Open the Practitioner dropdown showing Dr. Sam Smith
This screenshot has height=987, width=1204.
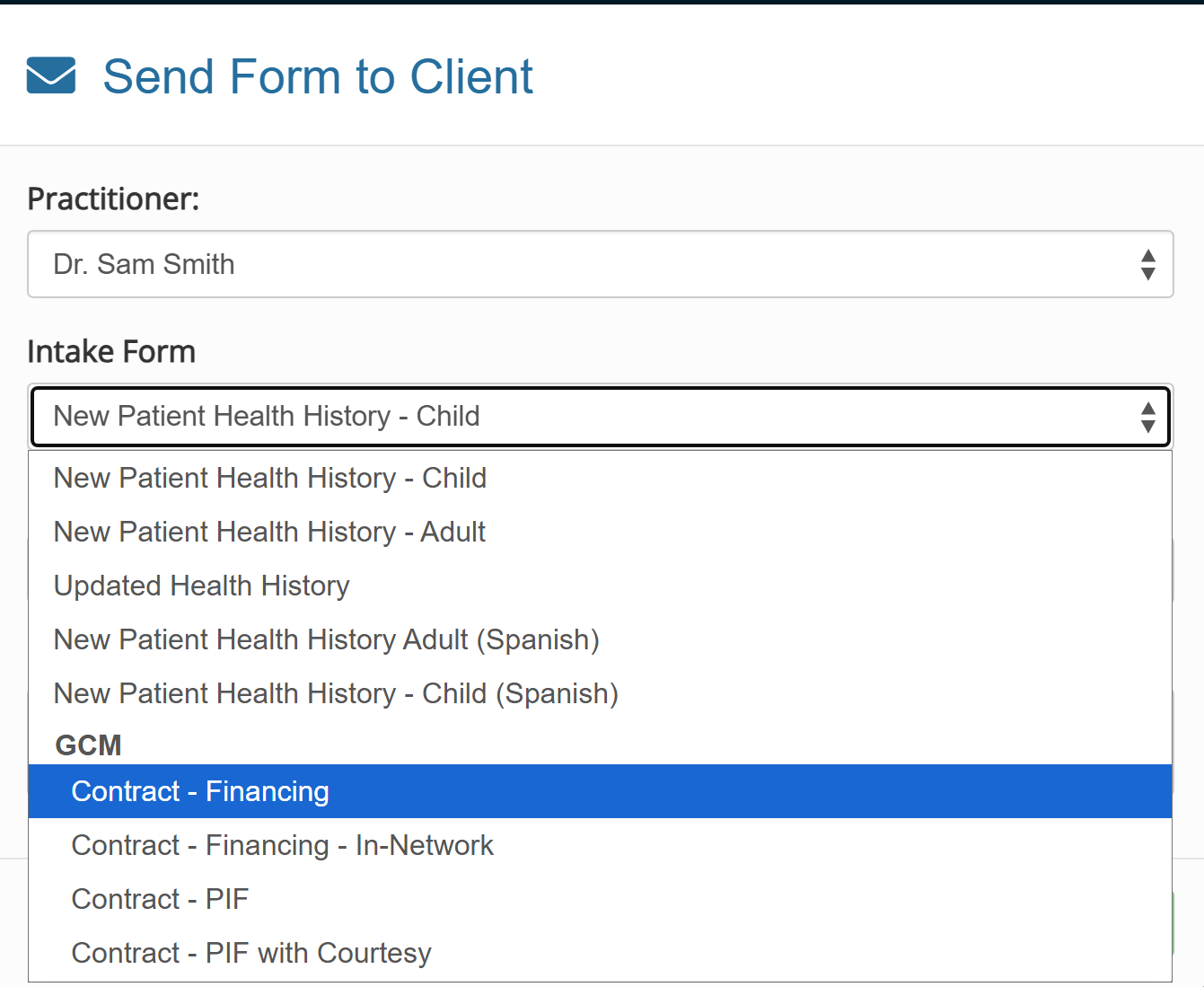(600, 264)
